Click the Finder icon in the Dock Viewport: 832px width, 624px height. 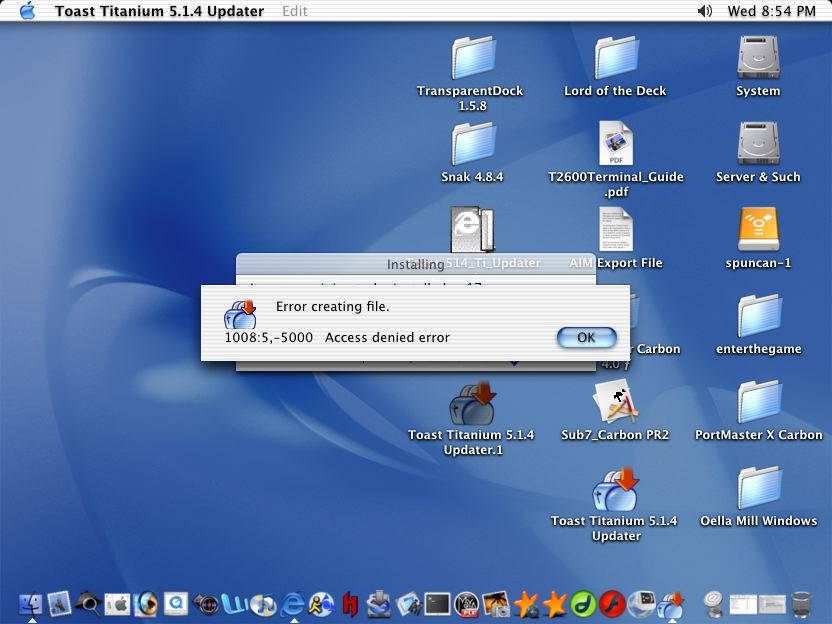point(31,604)
